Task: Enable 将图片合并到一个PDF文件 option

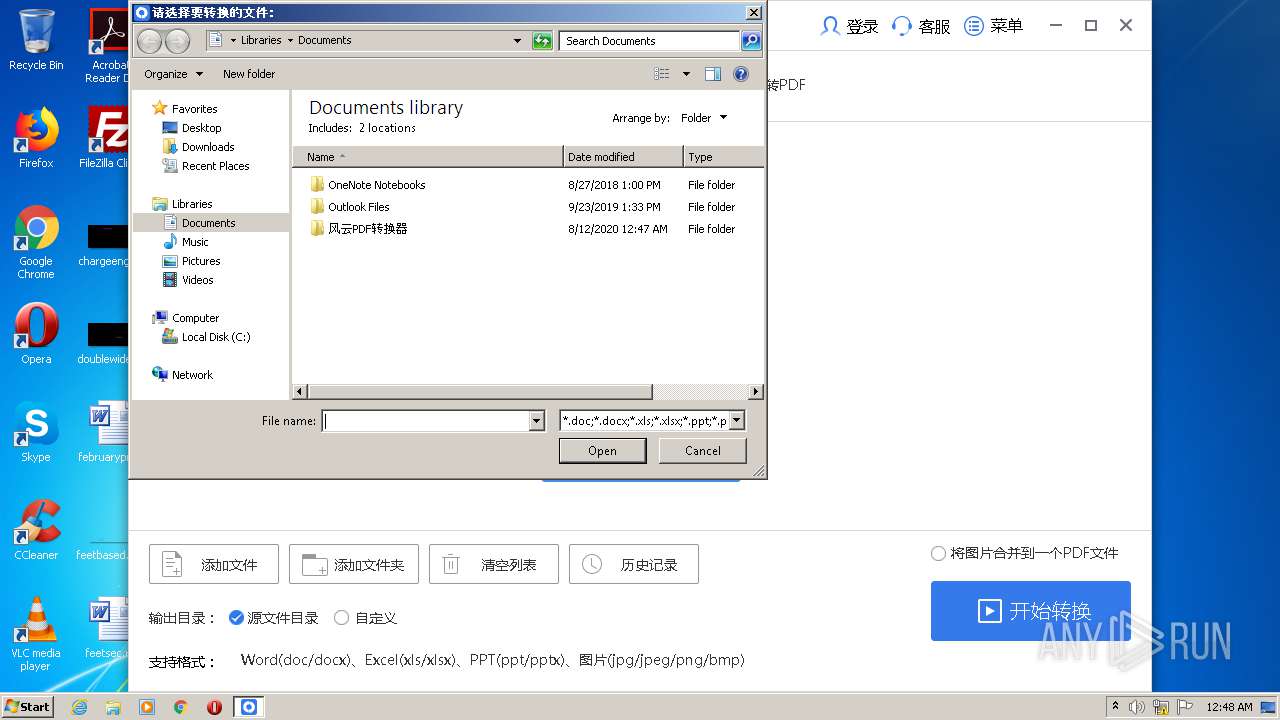Action: tap(938, 553)
